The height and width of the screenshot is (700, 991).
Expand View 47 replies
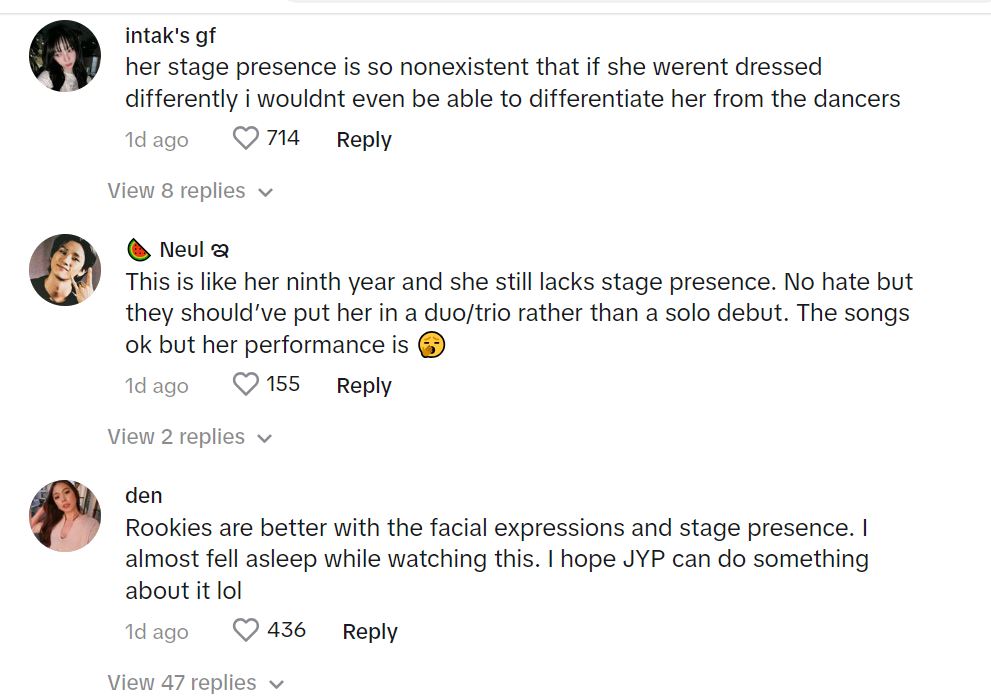click(x=195, y=683)
